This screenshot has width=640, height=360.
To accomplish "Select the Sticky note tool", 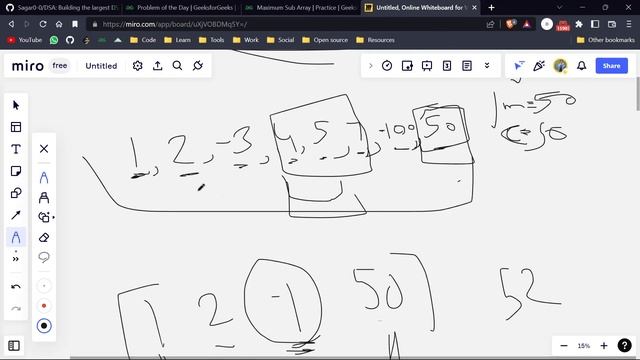I will (16, 171).
